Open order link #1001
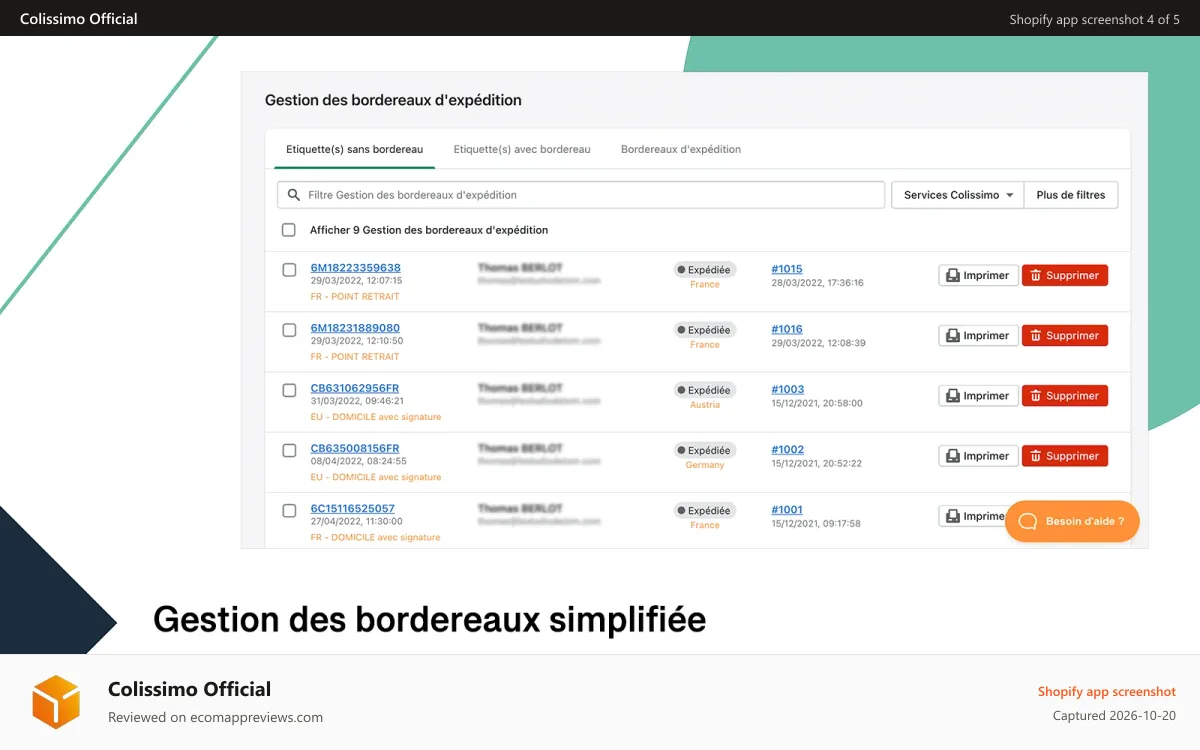 787,509
